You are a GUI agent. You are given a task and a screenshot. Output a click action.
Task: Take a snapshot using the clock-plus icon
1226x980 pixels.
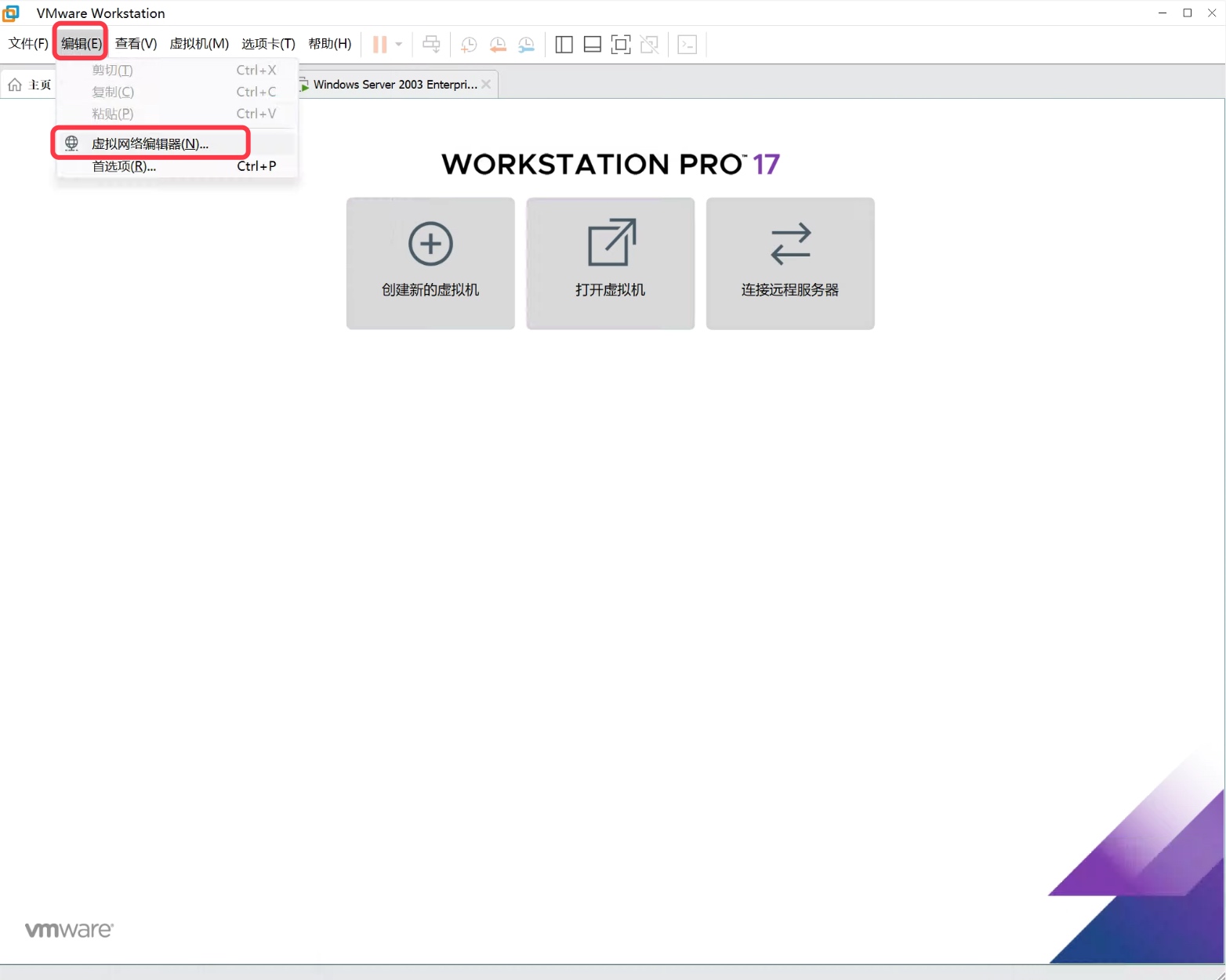coord(469,45)
